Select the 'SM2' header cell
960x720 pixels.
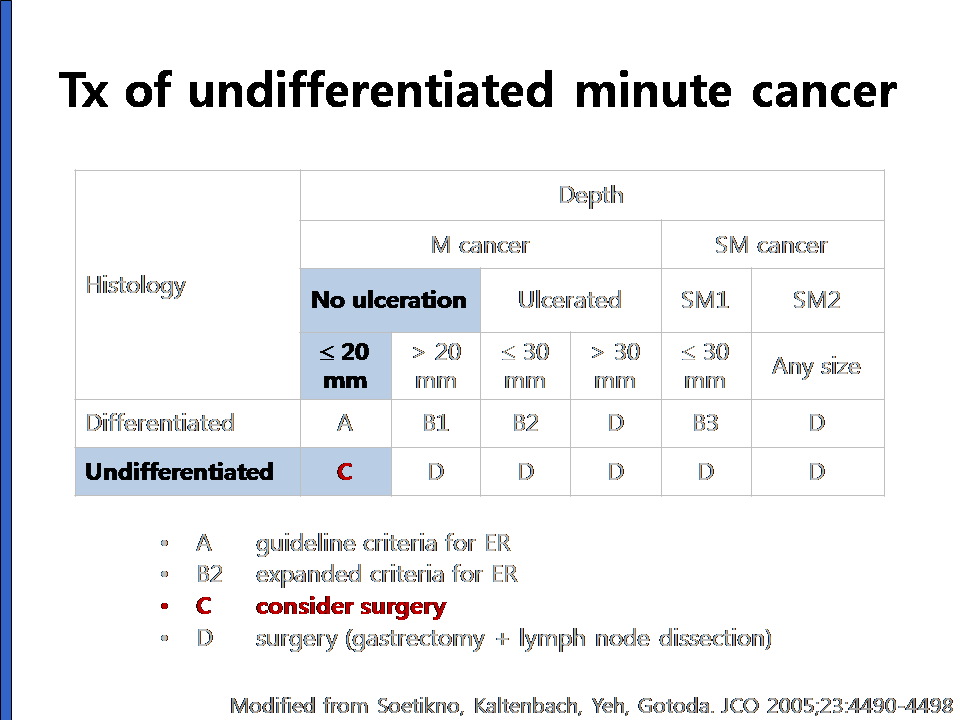817,300
